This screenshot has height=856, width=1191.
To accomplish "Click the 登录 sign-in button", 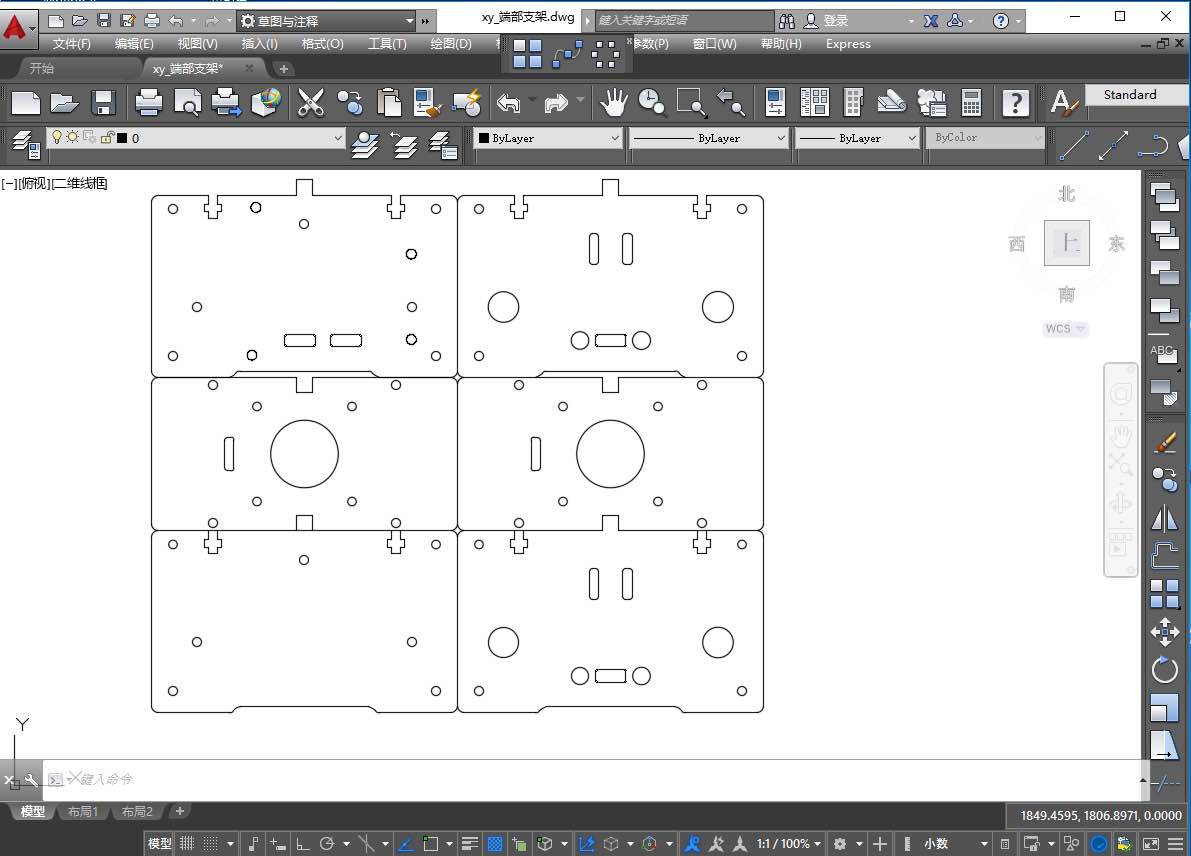I will pyautogui.click(x=826, y=21).
